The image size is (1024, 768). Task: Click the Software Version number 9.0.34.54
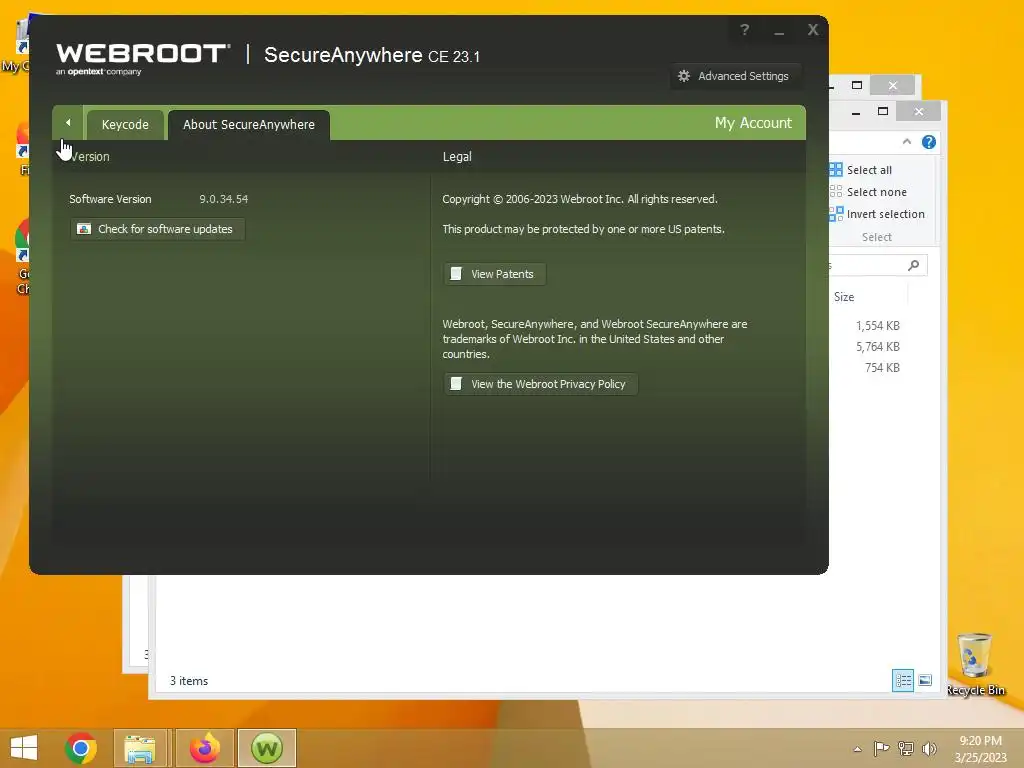click(x=223, y=199)
